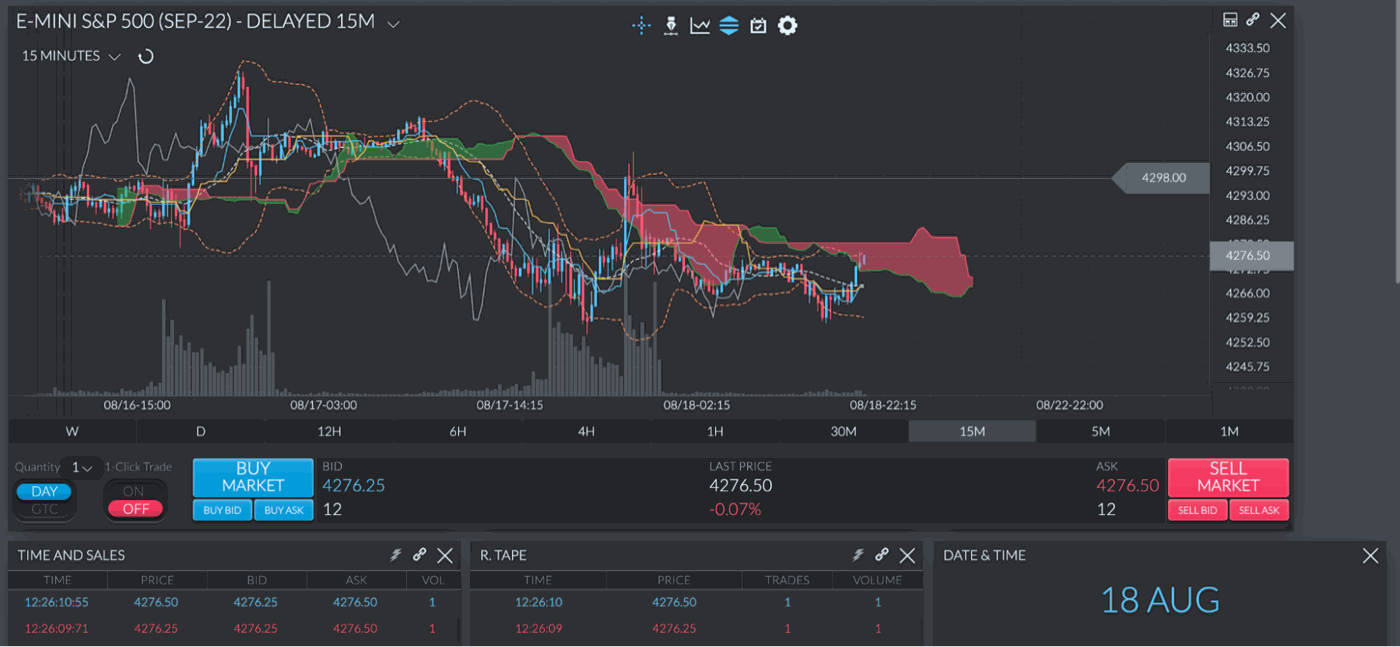The image size is (1400, 647).
Task: Click R. Tape row 12:26:10
Action: point(697,603)
